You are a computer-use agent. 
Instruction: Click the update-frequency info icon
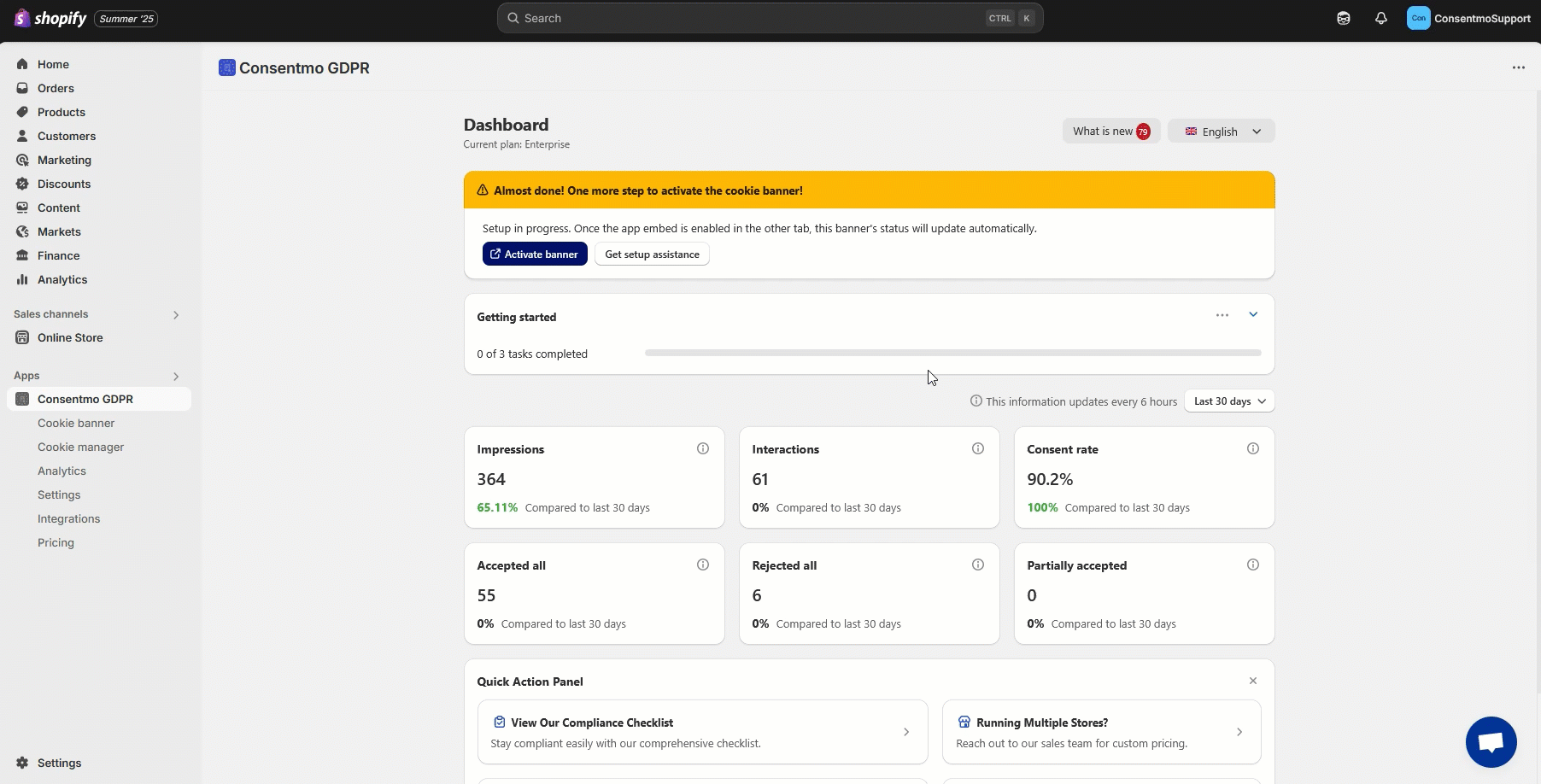[x=976, y=401]
